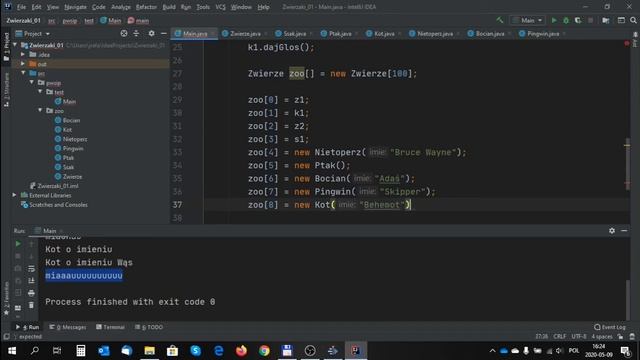Open the Build menu

coord(169,7)
